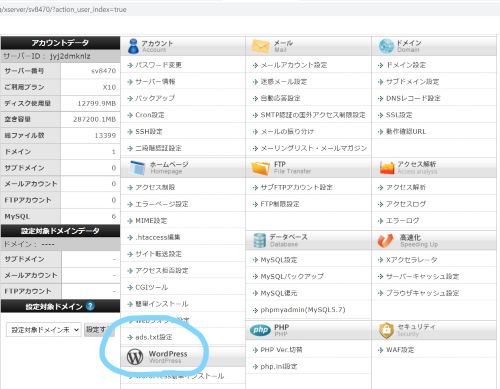This screenshot has width=500, height=389.
Task: Click the FTP section folder icon
Action: pos(260,168)
